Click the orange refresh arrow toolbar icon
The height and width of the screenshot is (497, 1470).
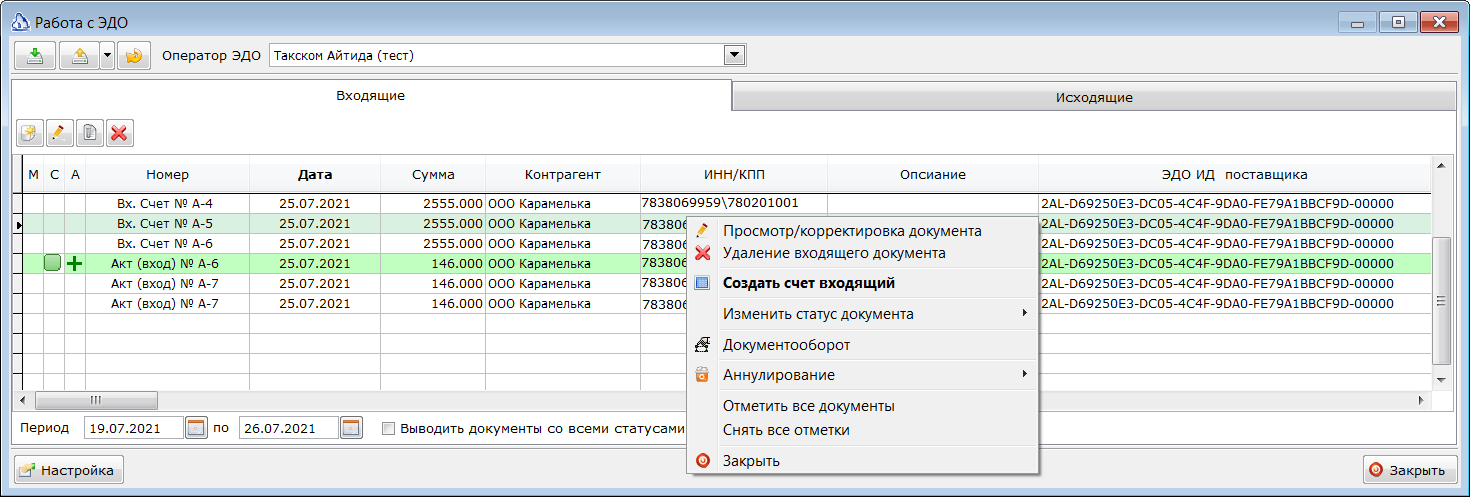133,56
